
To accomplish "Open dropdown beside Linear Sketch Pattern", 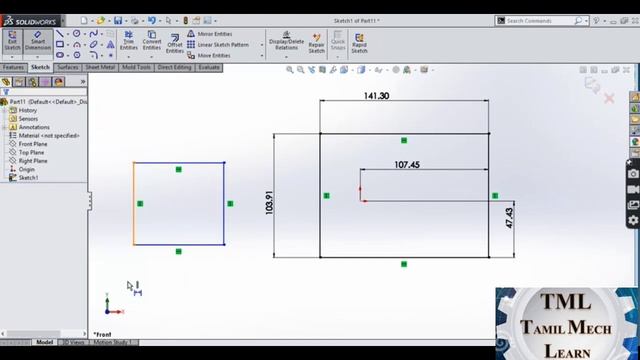I will click(x=262, y=45).
